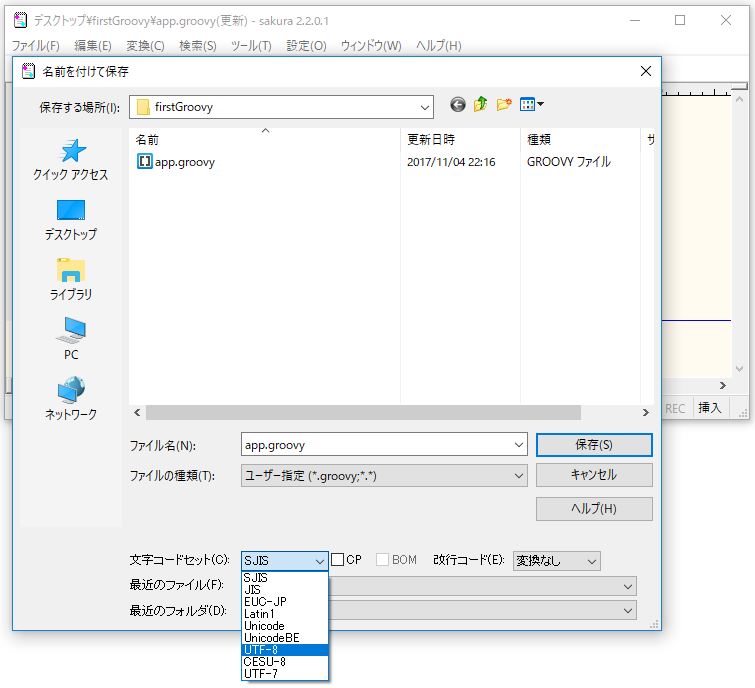Toggle the CP checkbox
The height and width of the screenshot is (688, 755).
(338, 559)
